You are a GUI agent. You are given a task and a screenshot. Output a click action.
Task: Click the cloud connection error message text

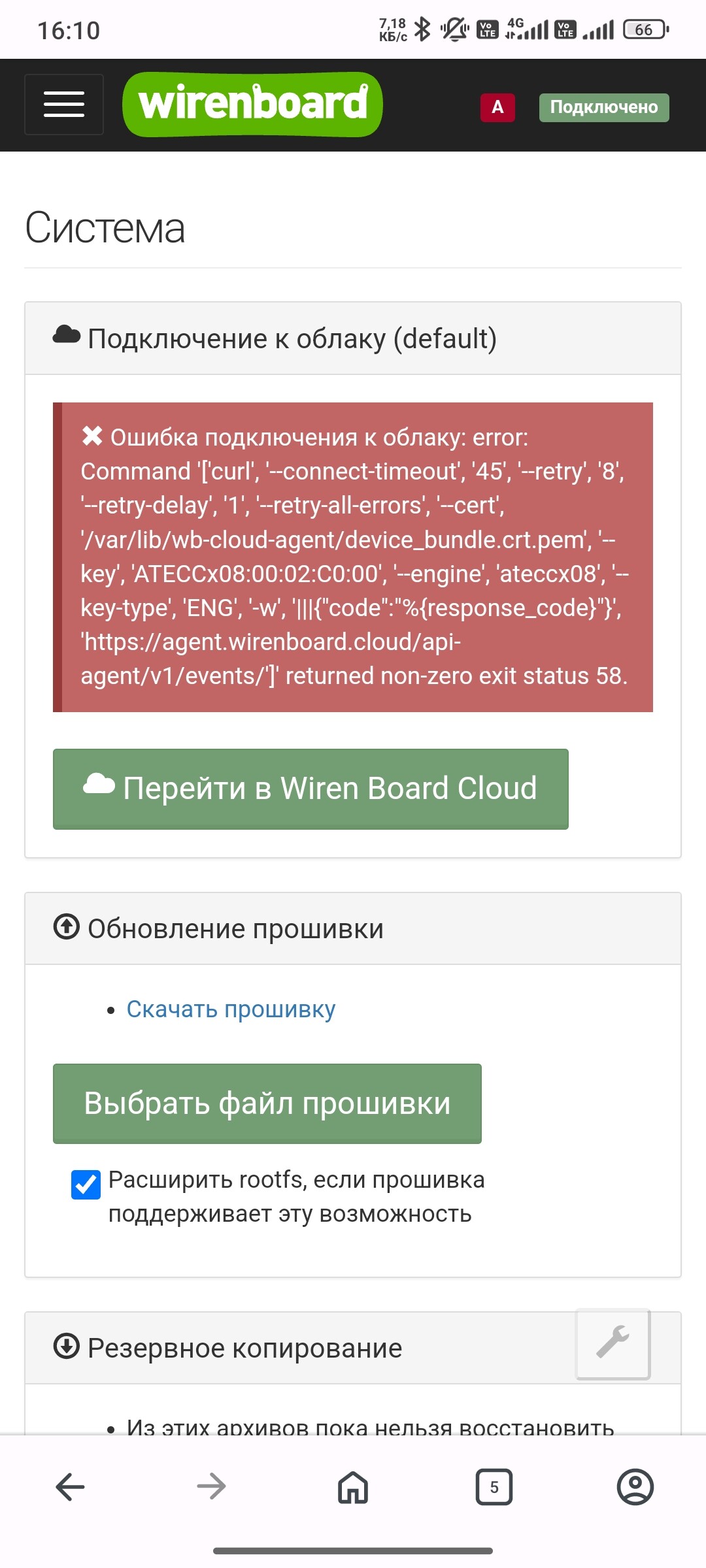[354, 557]
